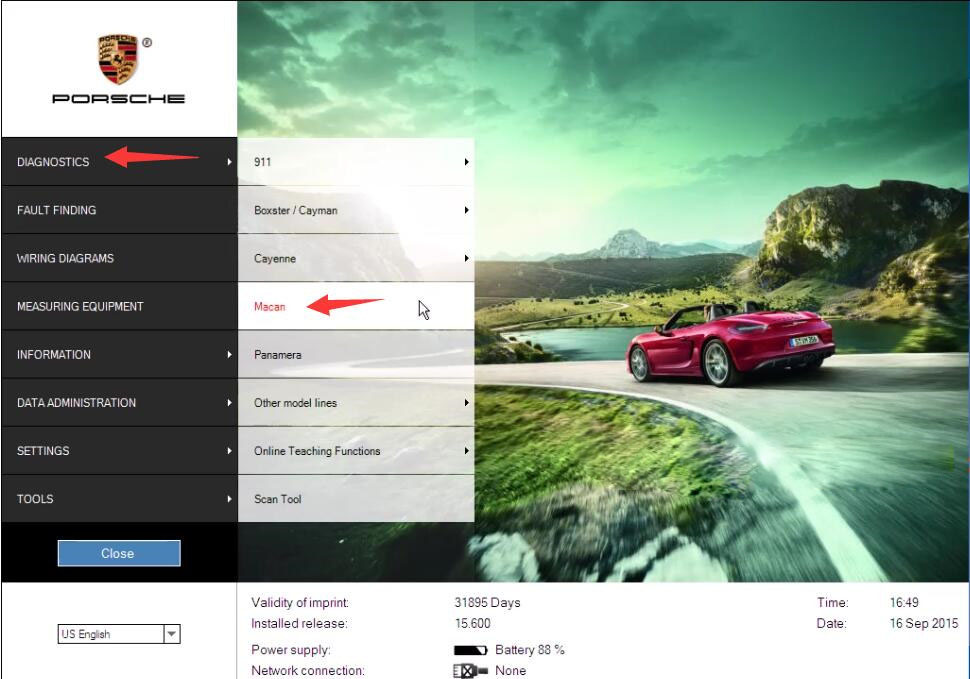Viewport: 970px width, 679px height.
Task: Select the Panamera model line
Action: [x=356, y=354]
